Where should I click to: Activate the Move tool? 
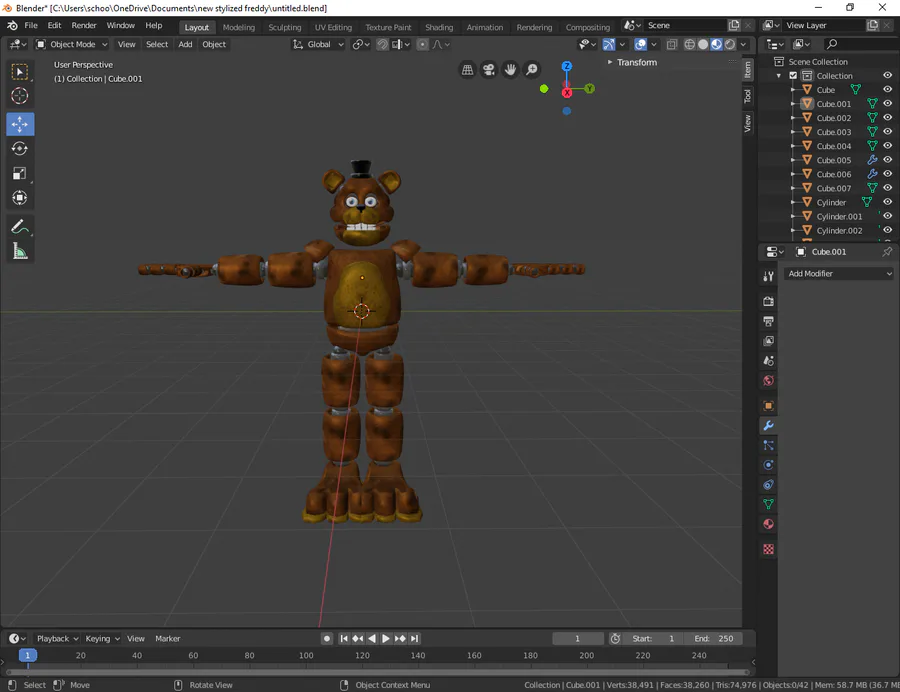(20, 124)
